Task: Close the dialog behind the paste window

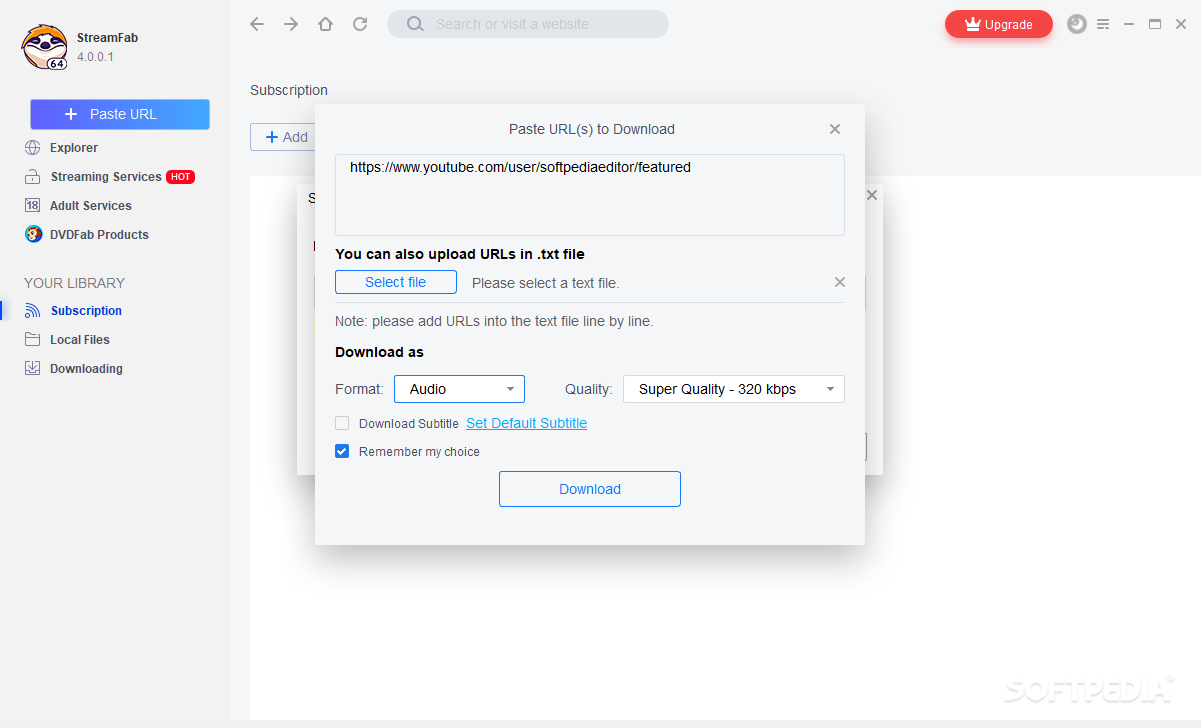Action: (x=872, y=195)
